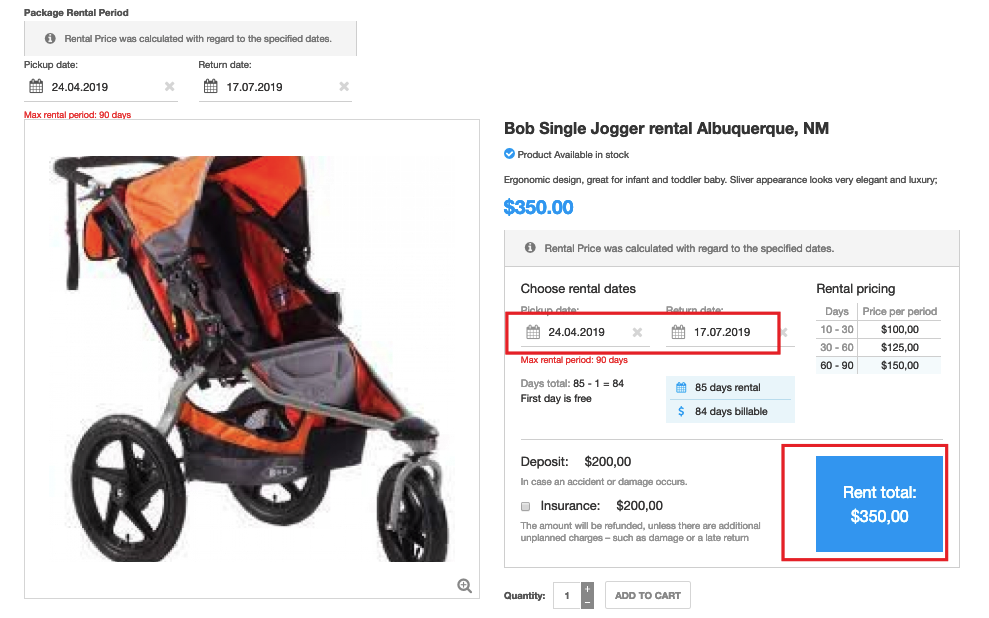Click the blue Rent total button

pyautogui.click(x=879, y=504)
